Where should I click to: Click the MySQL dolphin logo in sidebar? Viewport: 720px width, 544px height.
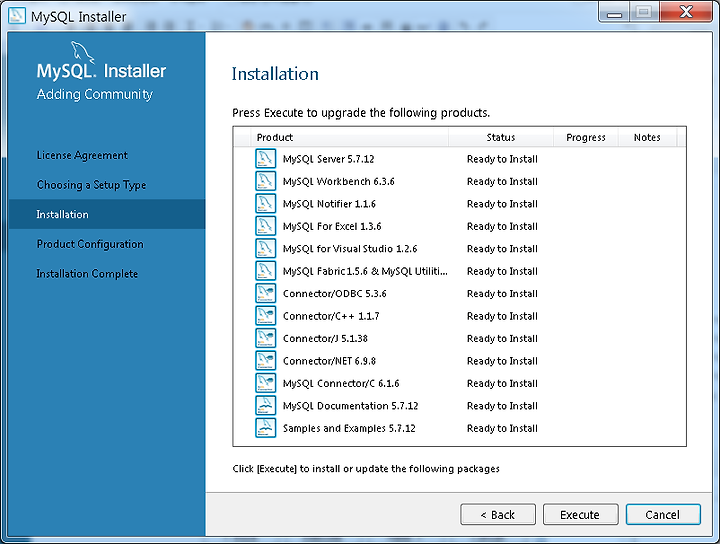click(x=82, y=52)
